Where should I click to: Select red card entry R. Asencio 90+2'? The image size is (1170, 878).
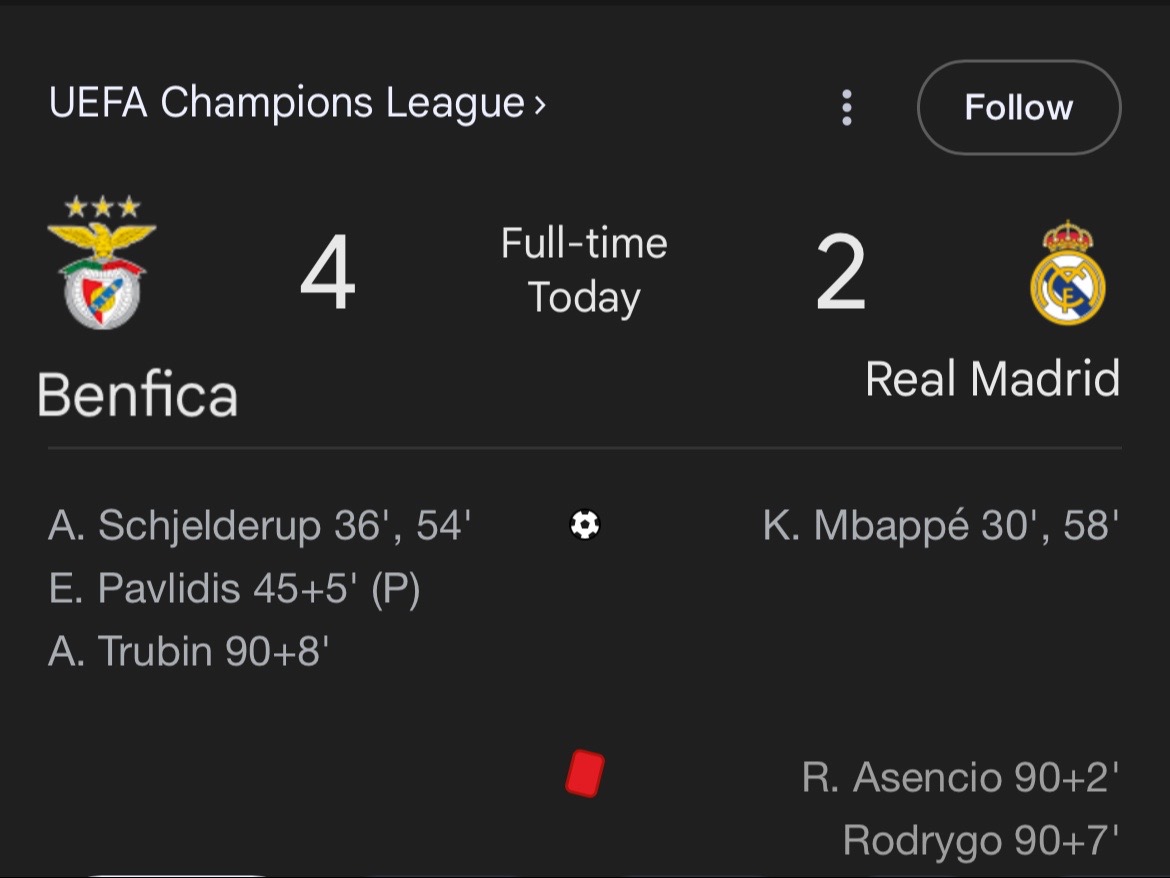tap(960, 777)
